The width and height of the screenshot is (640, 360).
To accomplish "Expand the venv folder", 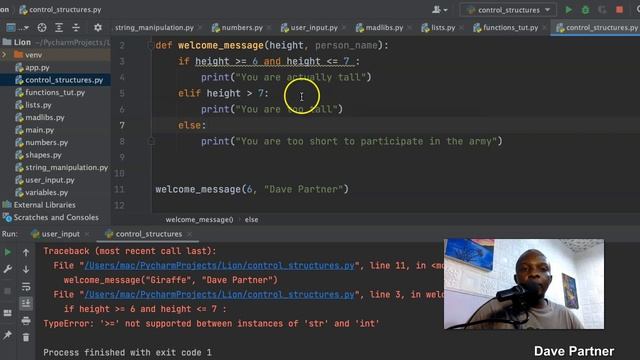I will tap(4, 55).
